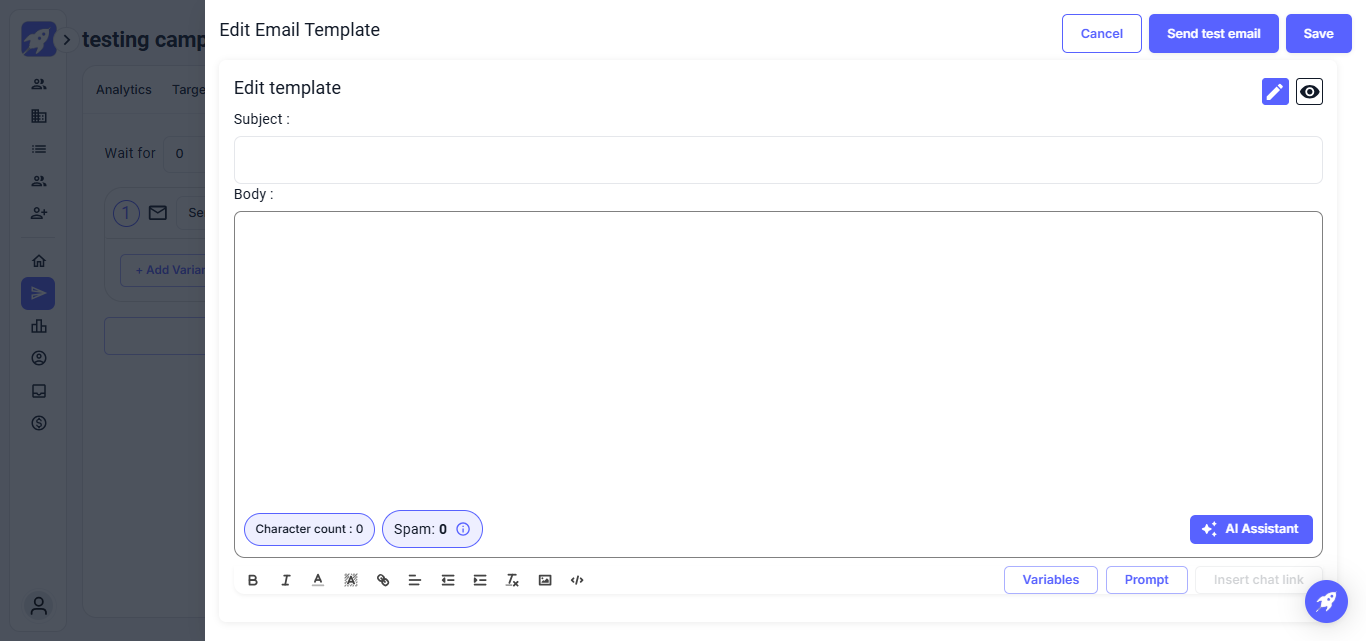The height and width of the screenshot is (641, 1366).
Task: Click the Spam score info icon
Action: [463, 529]
